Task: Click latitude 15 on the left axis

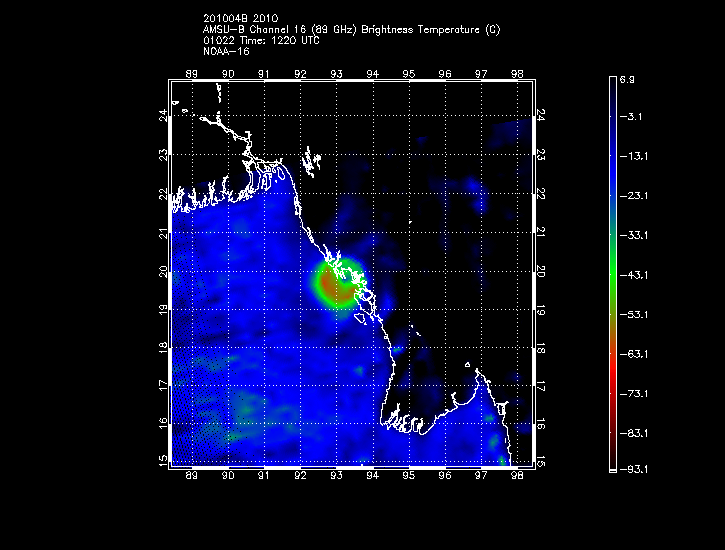Action: [164, 461]
